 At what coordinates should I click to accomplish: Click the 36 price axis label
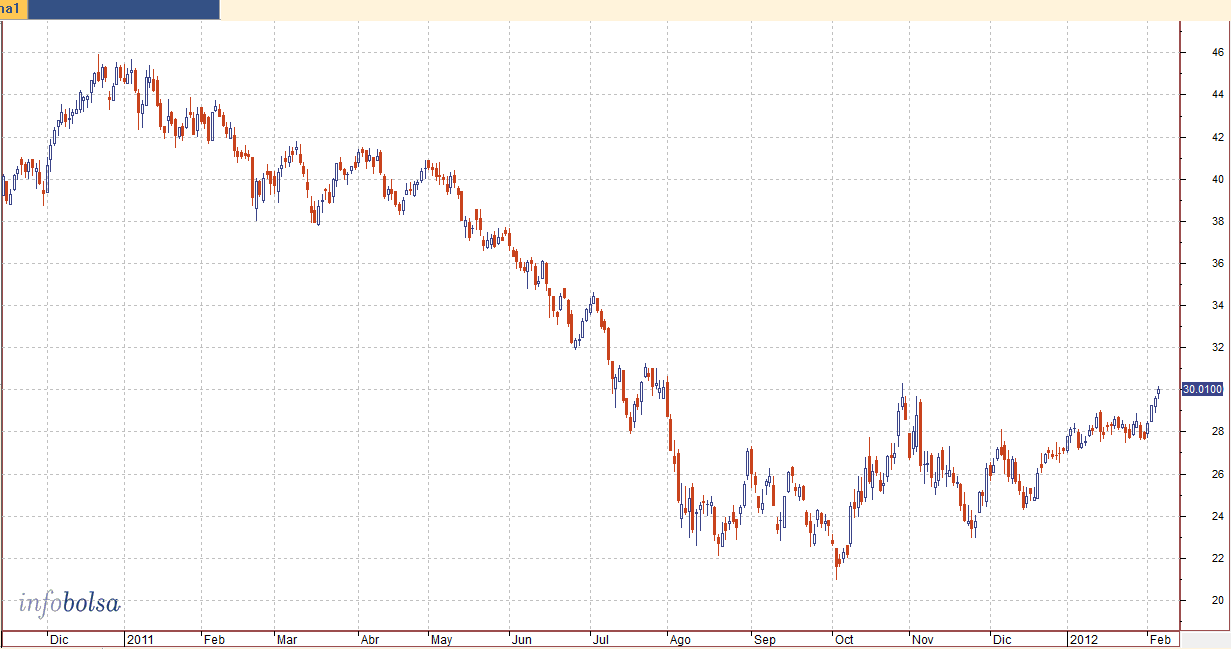point(1219,264)
